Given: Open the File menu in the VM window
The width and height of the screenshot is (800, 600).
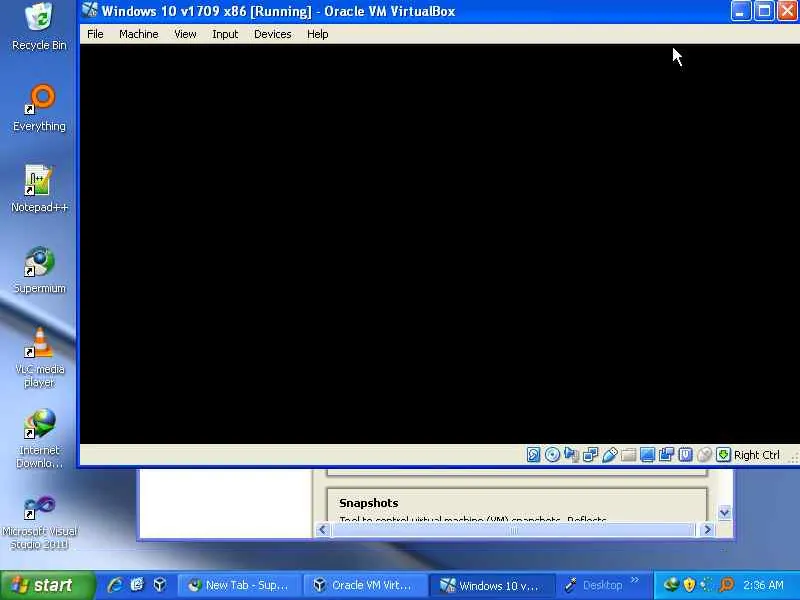Looking at the screenshot, I should (x=95, y=34).
